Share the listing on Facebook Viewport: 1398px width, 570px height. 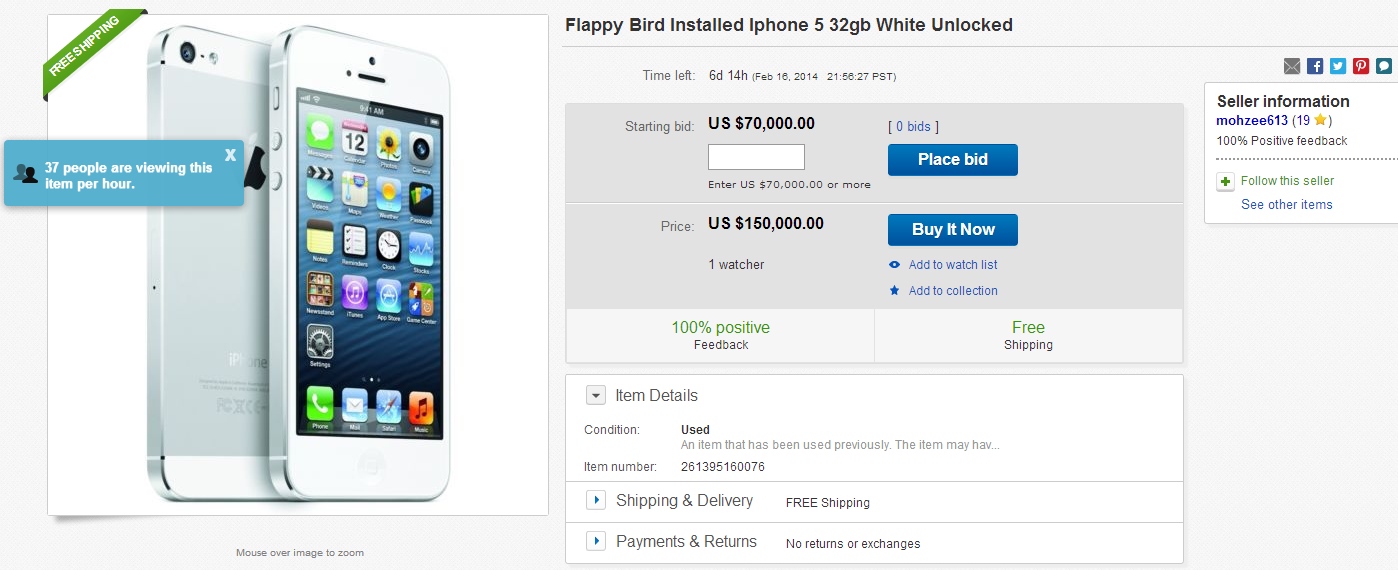click(x=1315, y=66)
